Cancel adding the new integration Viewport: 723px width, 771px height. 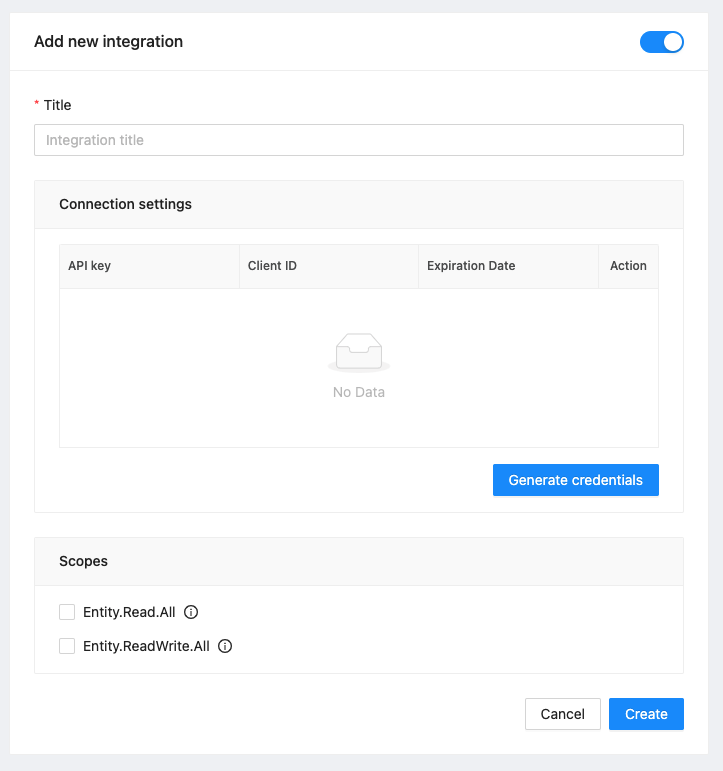[563, 714]
